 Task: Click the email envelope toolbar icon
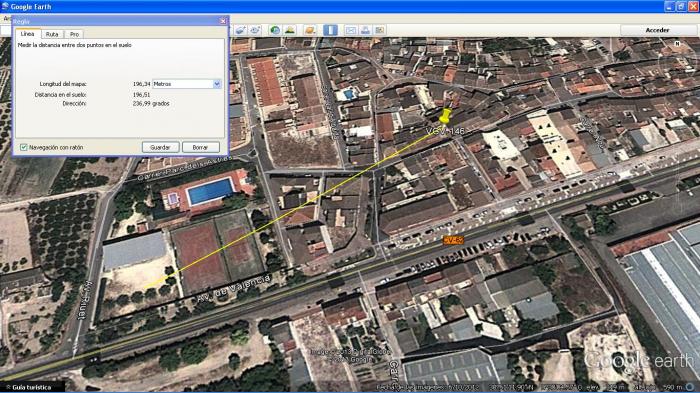pos(351,30)
